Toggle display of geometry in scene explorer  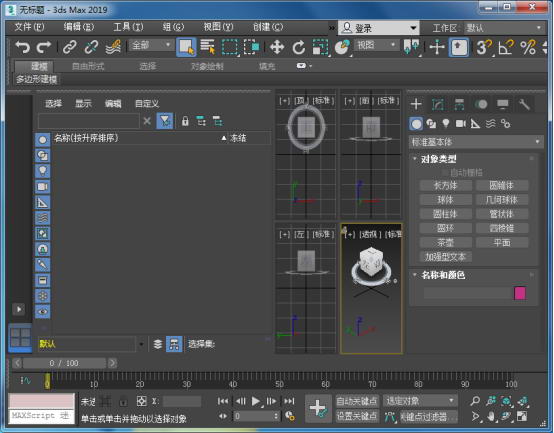42,140
